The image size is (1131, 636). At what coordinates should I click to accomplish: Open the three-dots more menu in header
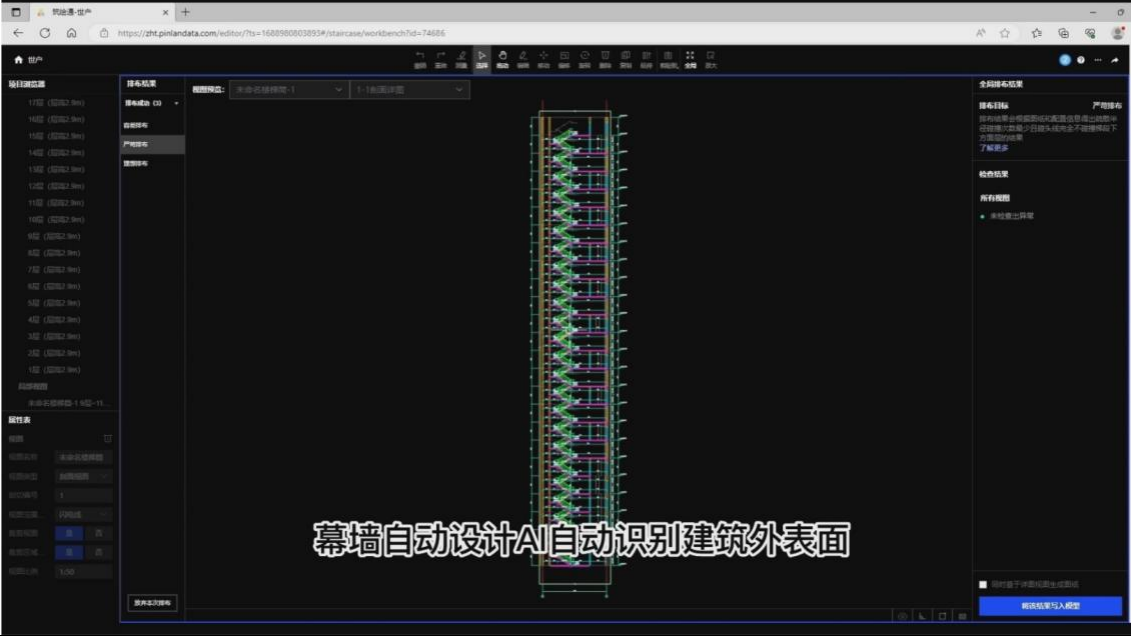[1098, 60]
